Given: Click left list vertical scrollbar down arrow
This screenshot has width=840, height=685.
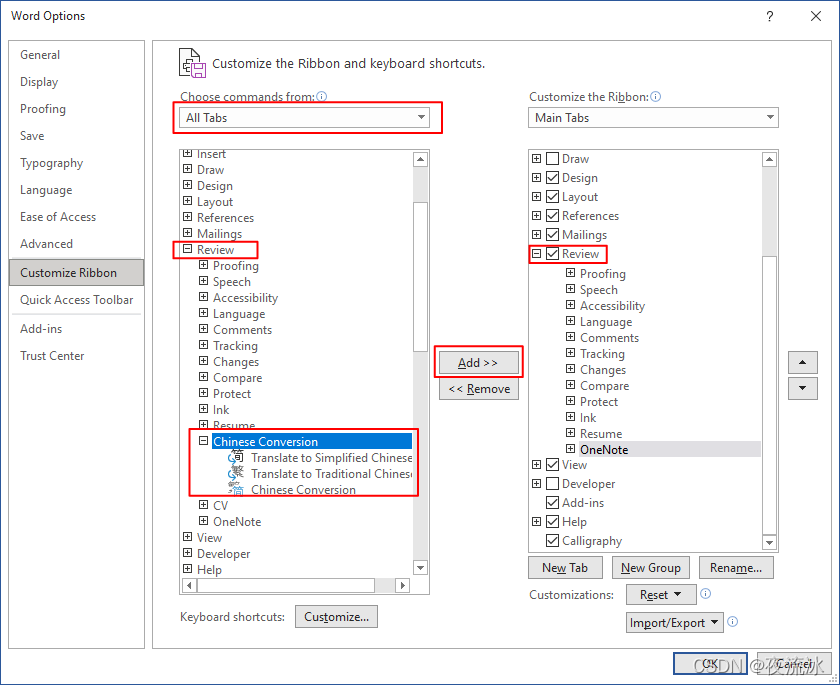Looking at the screenshot, I should click(421, 568).
